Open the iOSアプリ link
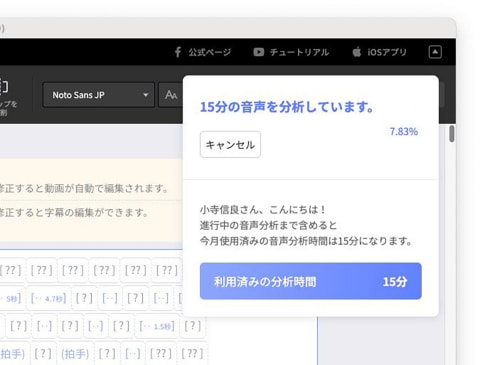The image size is (480, 365). pos(379,52)
